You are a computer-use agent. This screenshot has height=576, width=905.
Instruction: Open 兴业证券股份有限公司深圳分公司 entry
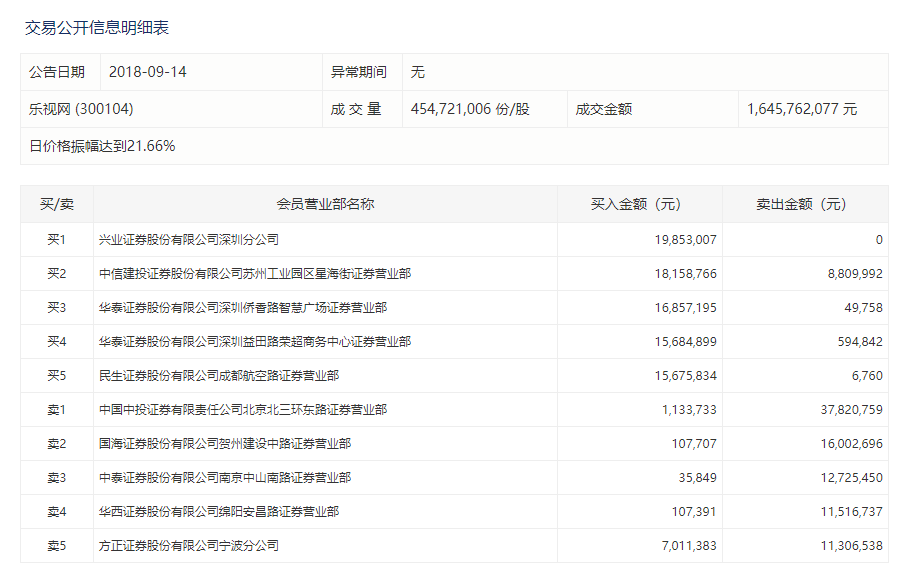[188, 240]
